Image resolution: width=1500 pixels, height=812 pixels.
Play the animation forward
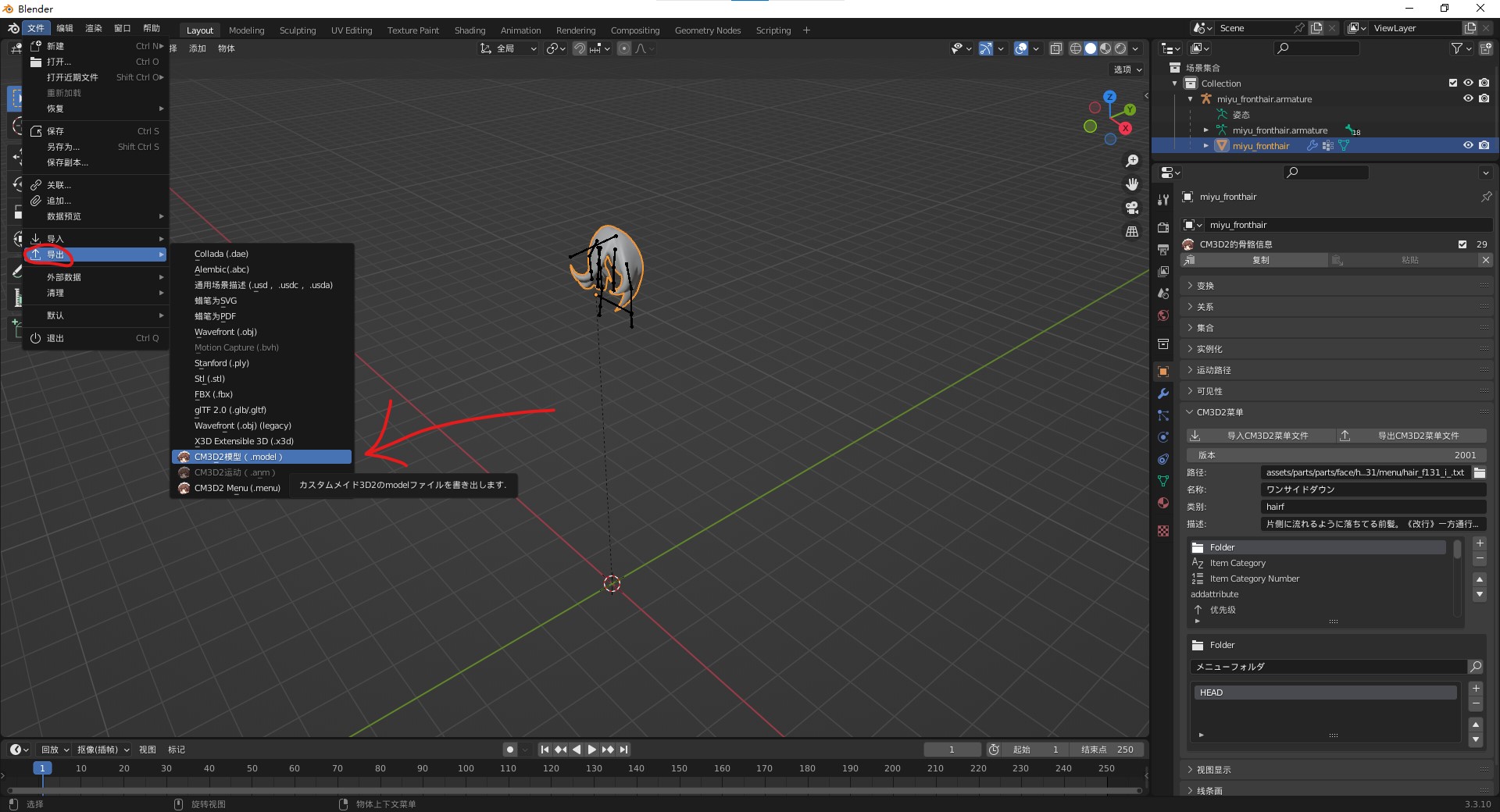pos(592,750)
